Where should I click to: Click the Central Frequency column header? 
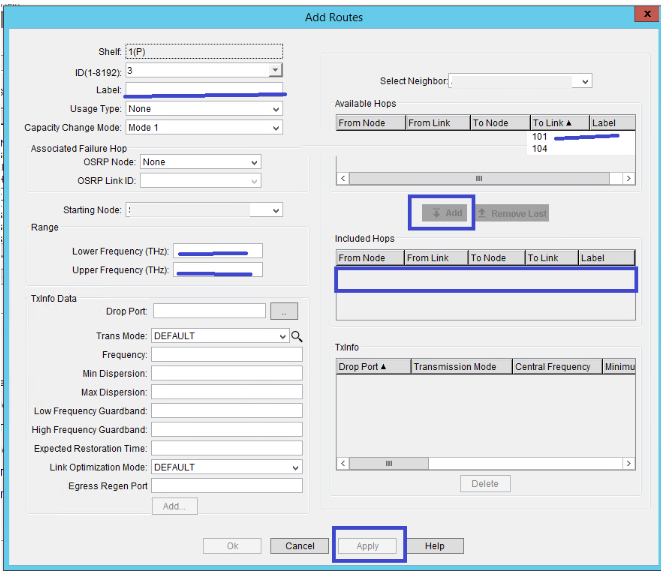(557, 366)
